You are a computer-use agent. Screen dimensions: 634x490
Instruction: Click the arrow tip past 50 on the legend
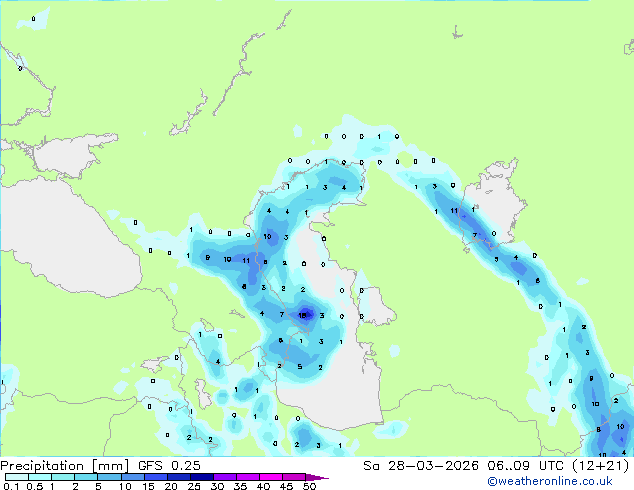[317, 477]
